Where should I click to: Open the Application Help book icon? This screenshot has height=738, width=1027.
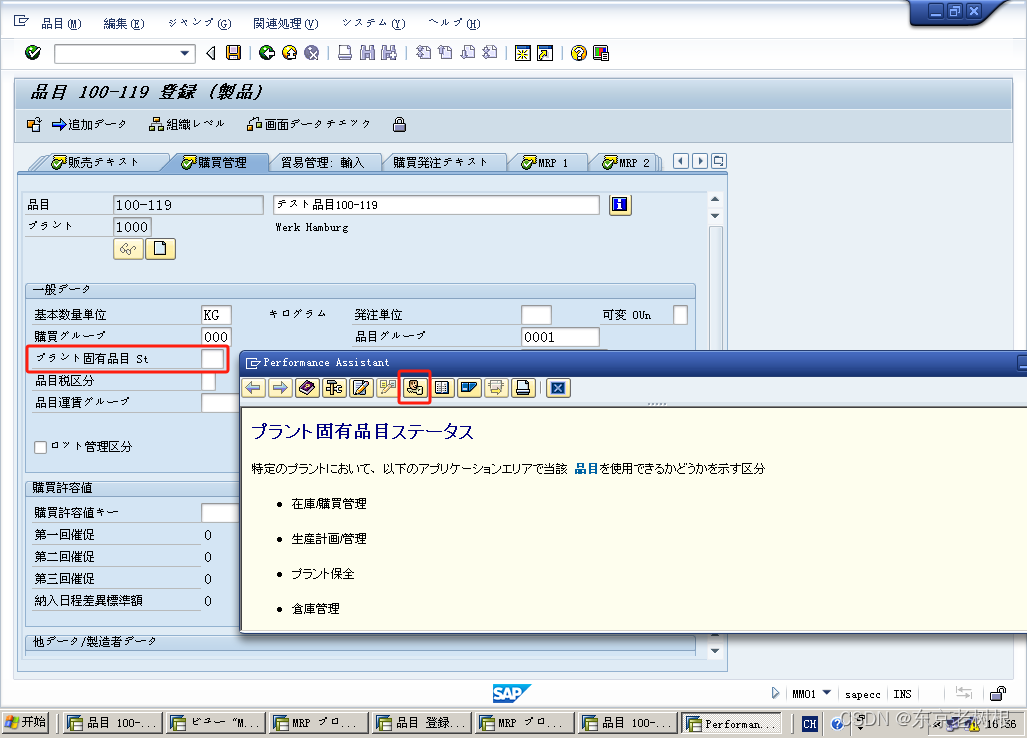point(307,388)
